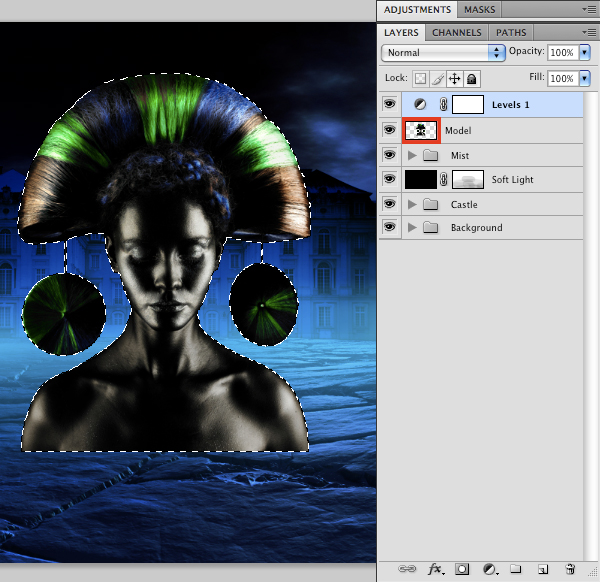
Task: Lock transparent pixels icon
Action: pyautogui.click(x=421, y=79)
